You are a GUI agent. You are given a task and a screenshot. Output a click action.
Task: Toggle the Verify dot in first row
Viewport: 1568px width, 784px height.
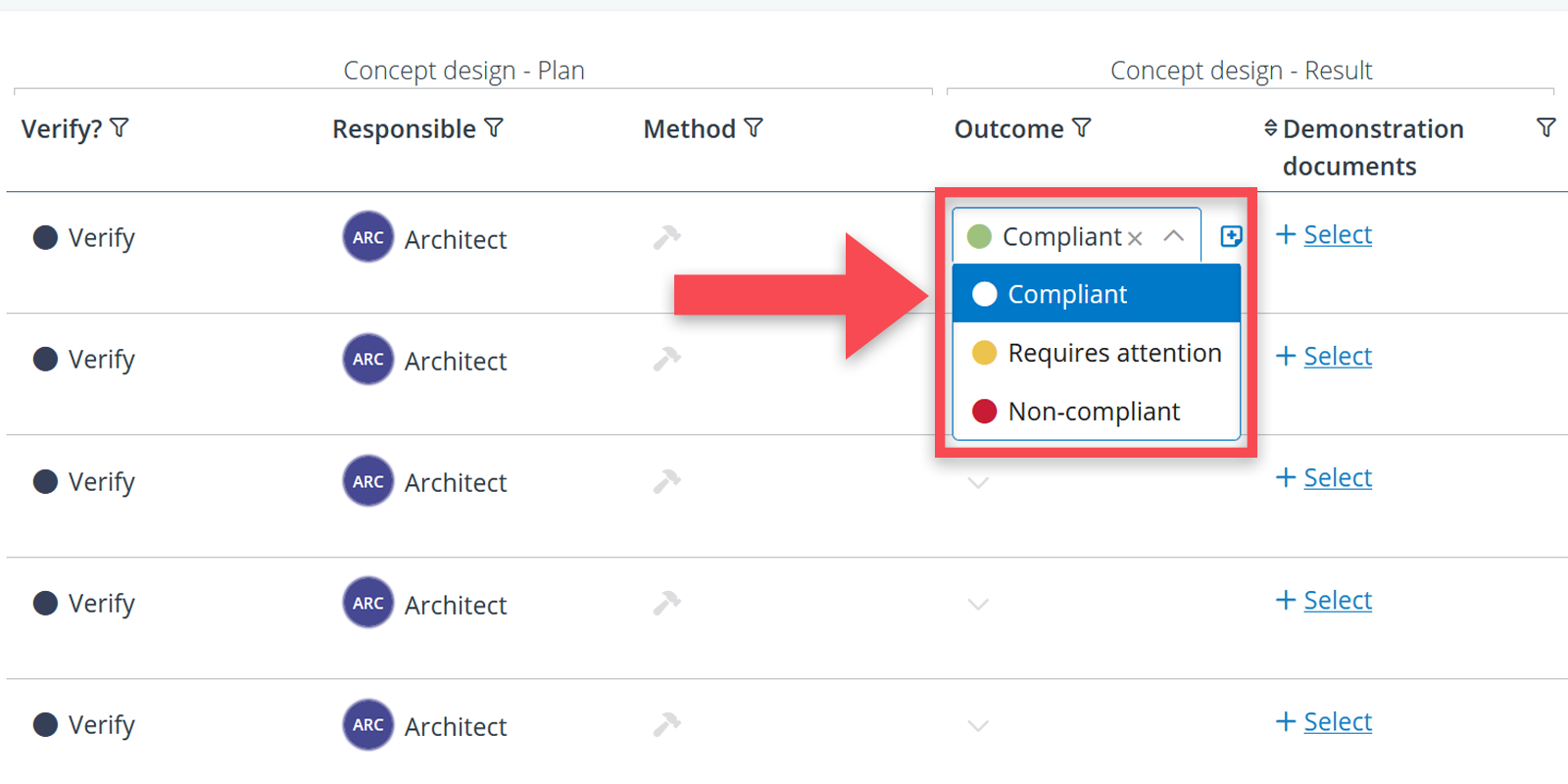pyautogui.click(x=45, y=237)
